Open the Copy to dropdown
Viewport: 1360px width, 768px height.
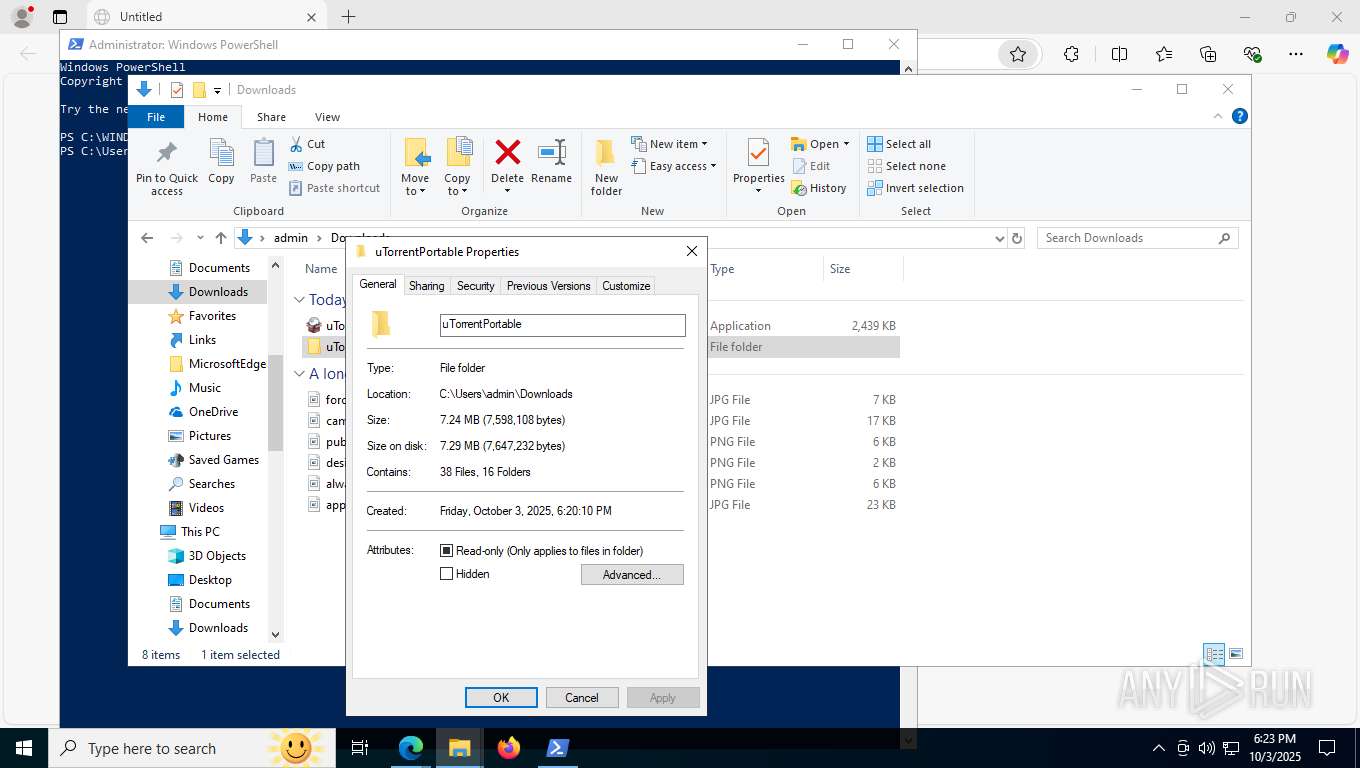pos(457,185)
